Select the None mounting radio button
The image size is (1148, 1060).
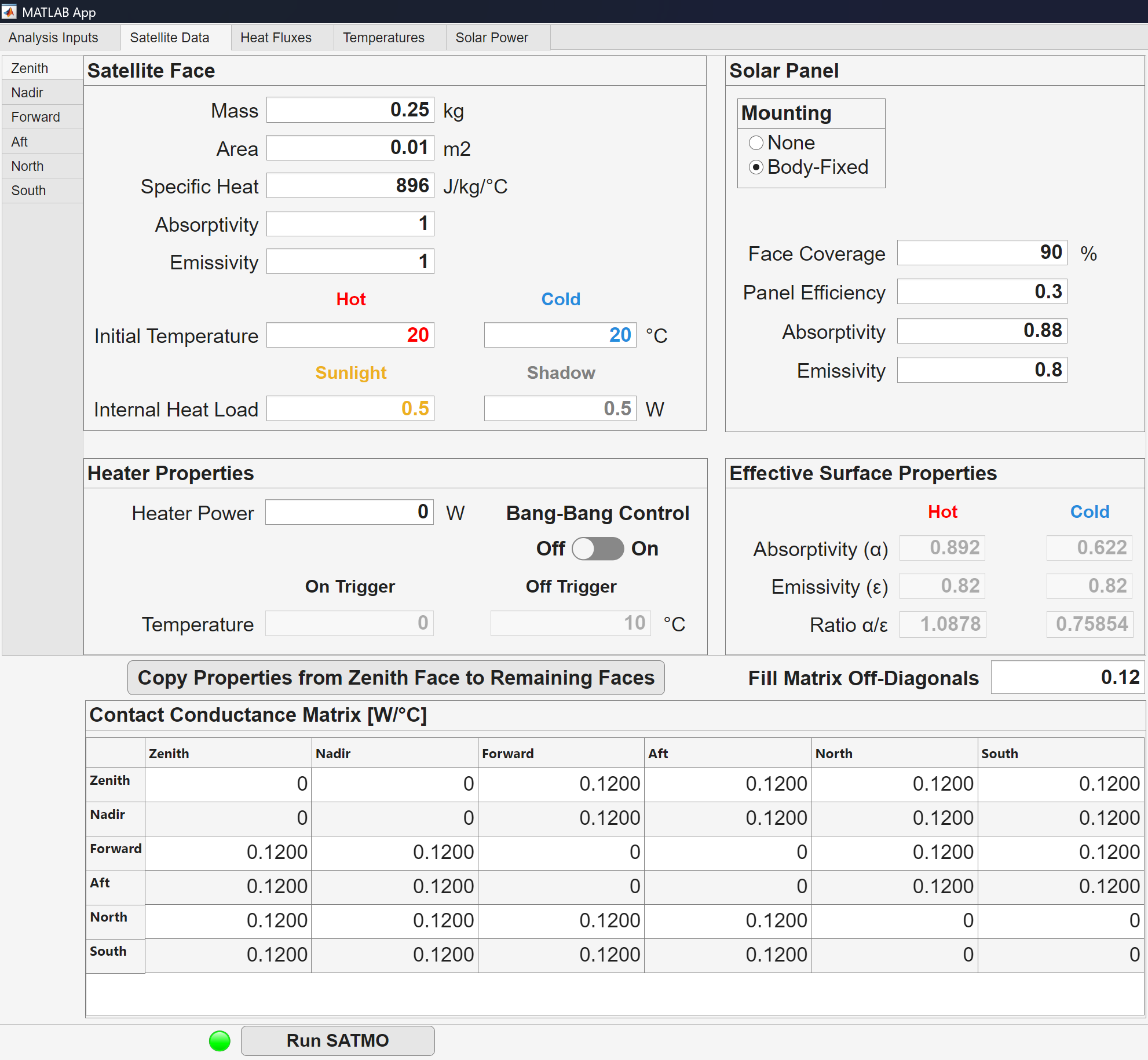pyautogui.click(x=756, y=142)
